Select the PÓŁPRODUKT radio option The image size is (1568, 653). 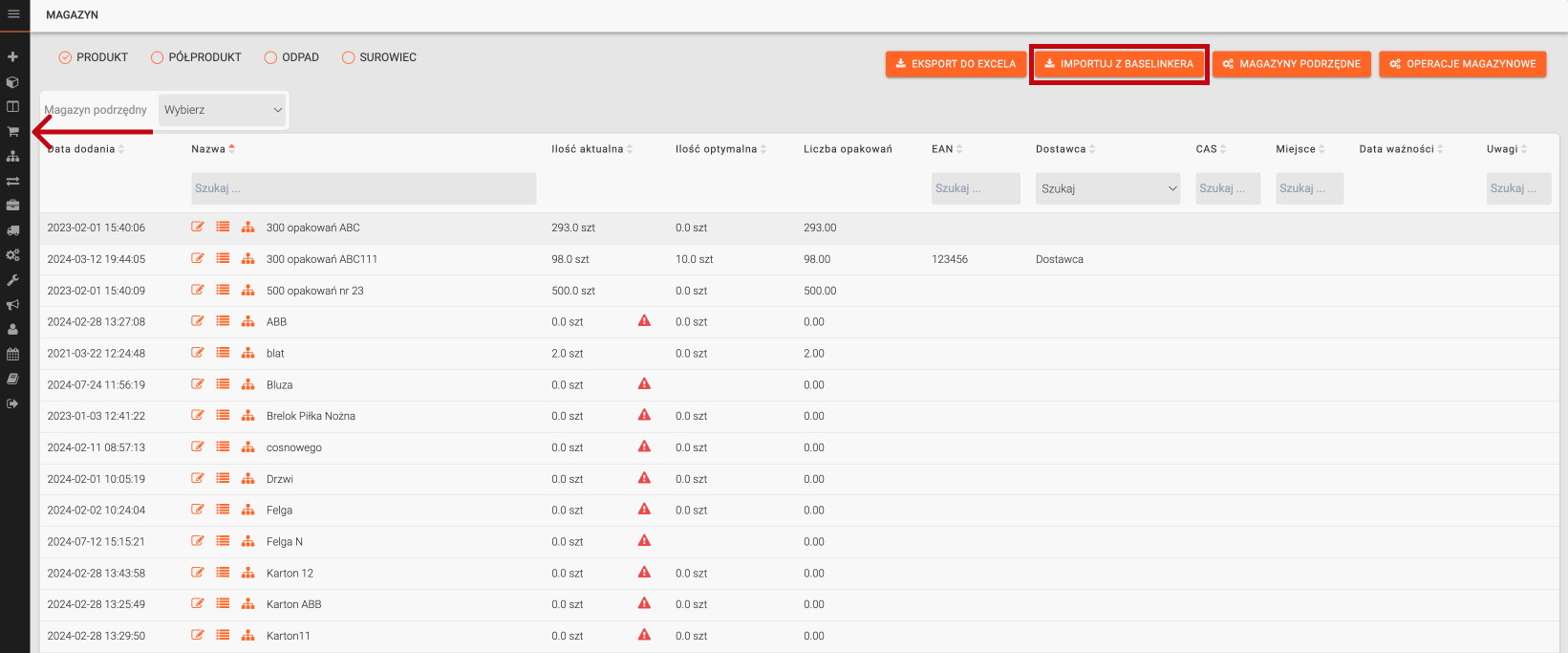coord(158,57)
